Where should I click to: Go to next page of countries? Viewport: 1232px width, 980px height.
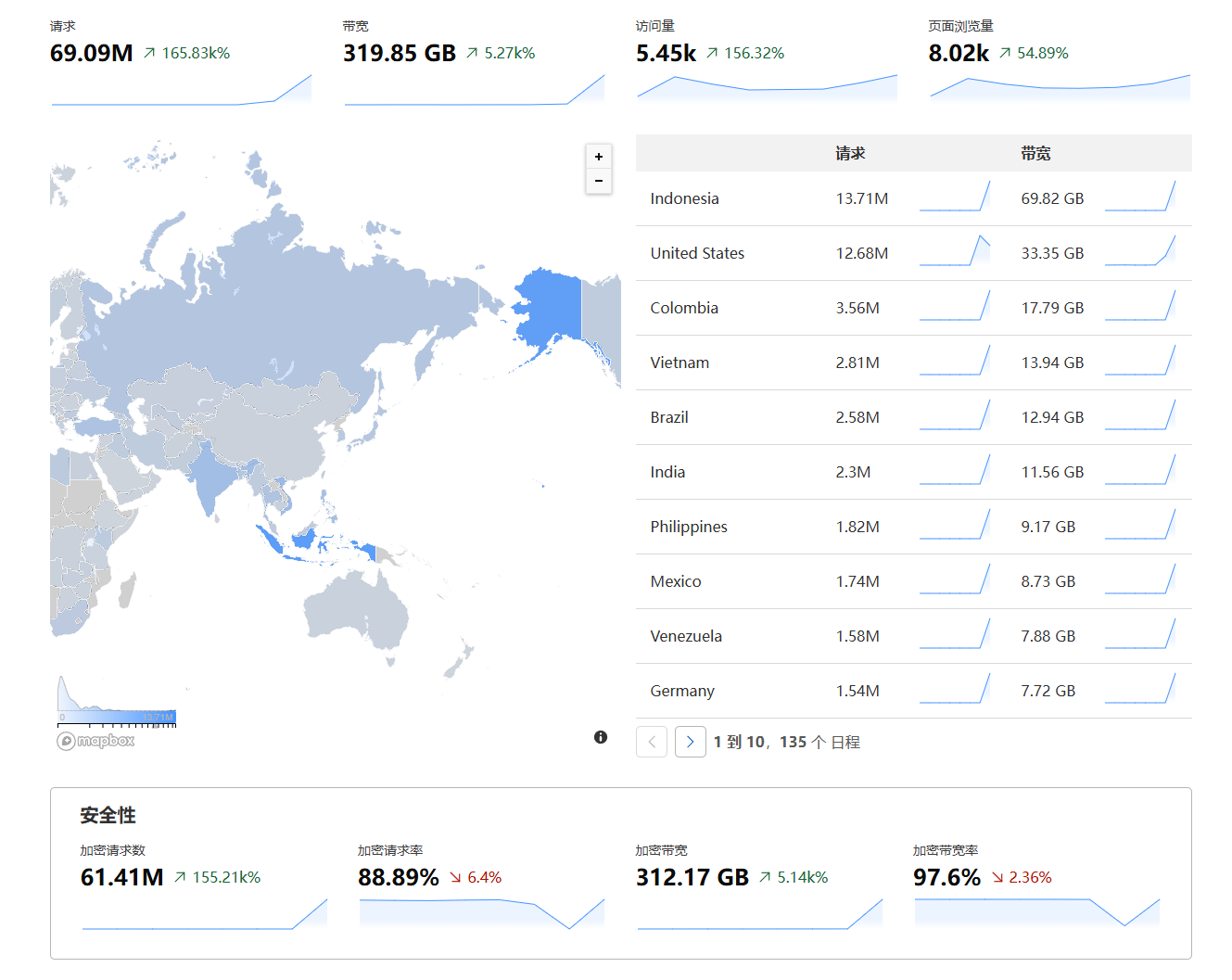click(690, 742)
